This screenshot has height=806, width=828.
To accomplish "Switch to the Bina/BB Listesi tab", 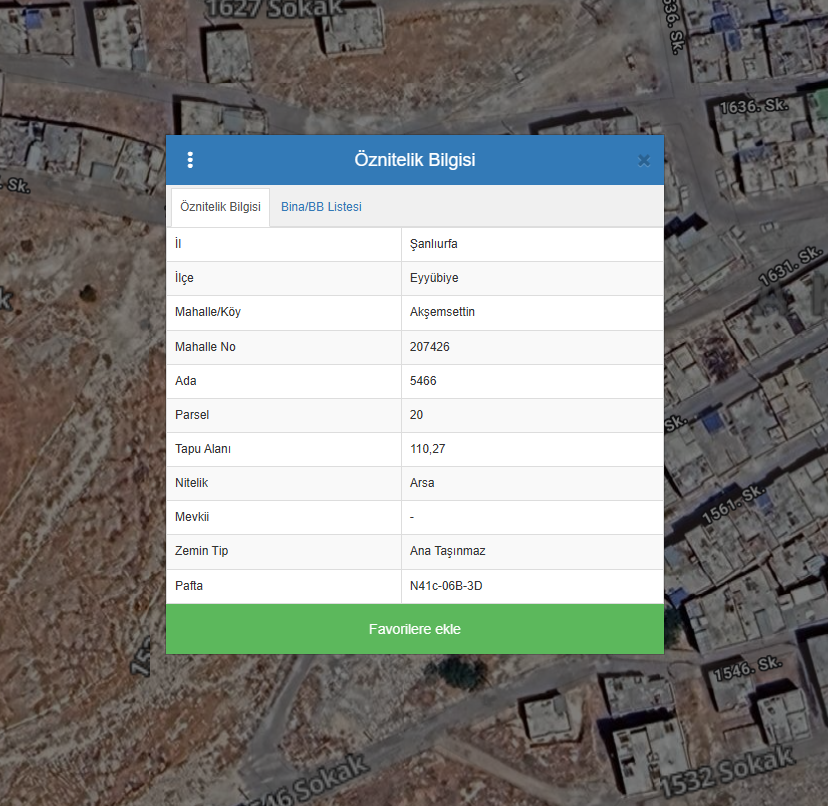I will click(x=321, y=207).
